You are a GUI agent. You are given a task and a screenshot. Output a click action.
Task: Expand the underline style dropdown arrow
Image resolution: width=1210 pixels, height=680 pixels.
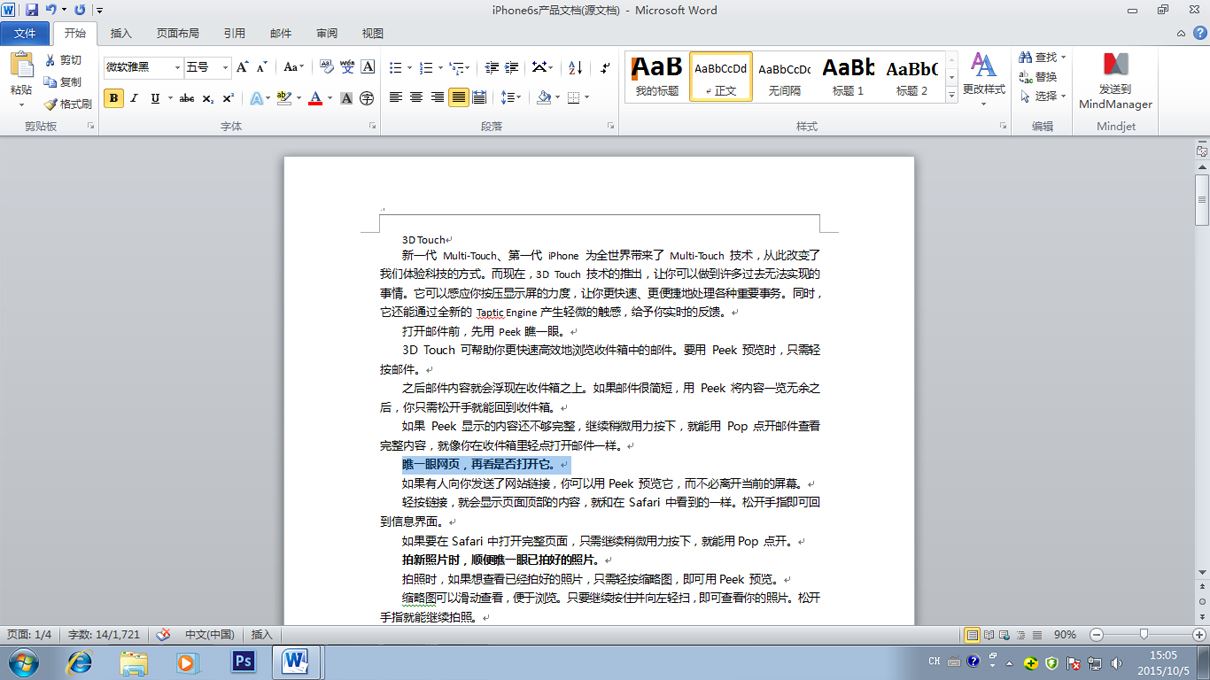pyautogui.click(x=170, y=98)
